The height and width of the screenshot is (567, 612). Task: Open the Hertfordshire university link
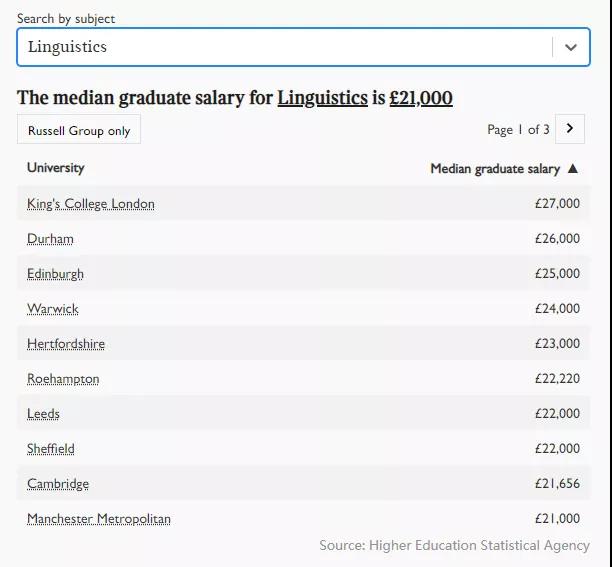tap(66, 344)
